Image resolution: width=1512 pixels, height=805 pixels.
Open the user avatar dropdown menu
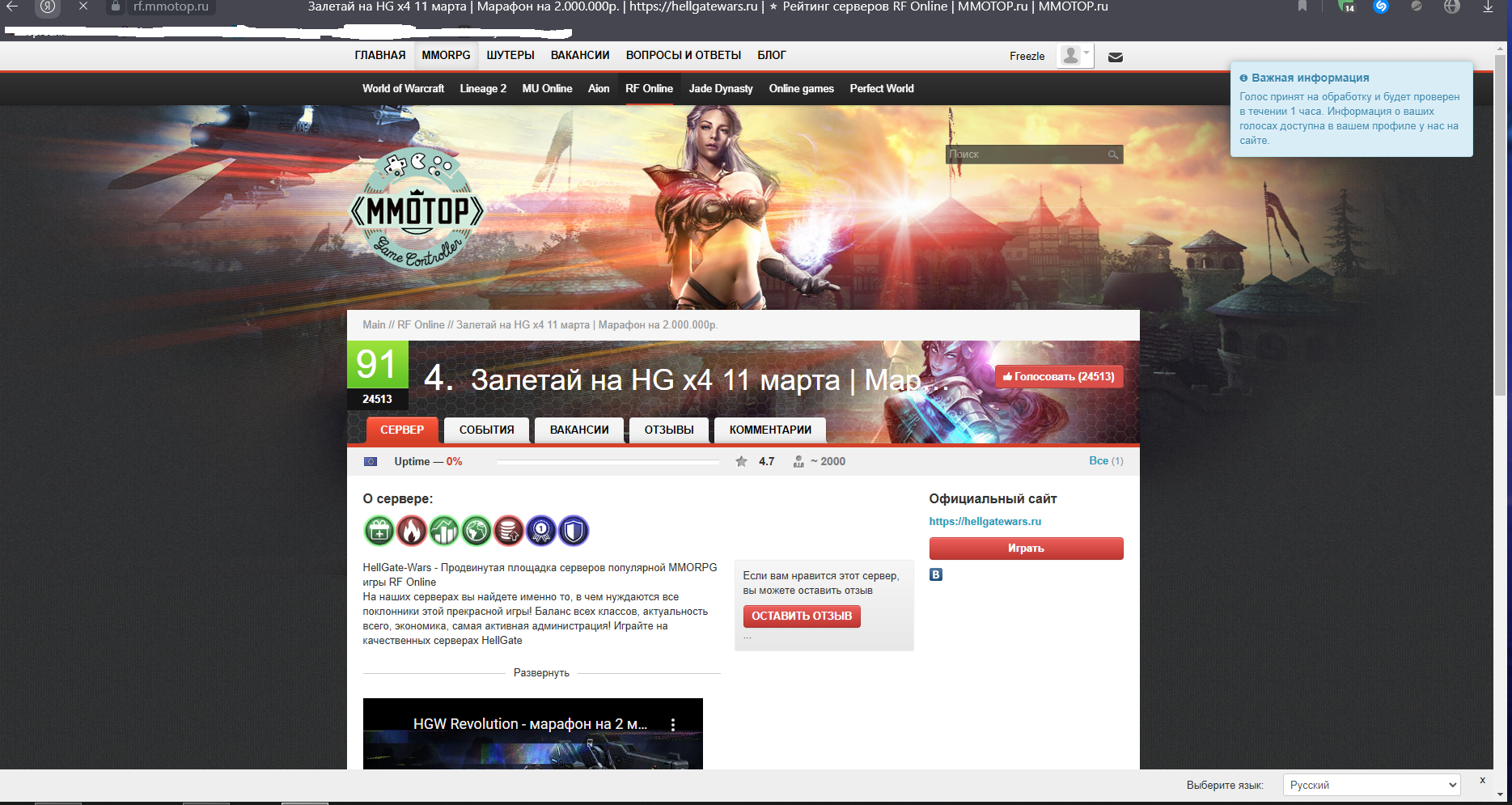pos(1075,56)
